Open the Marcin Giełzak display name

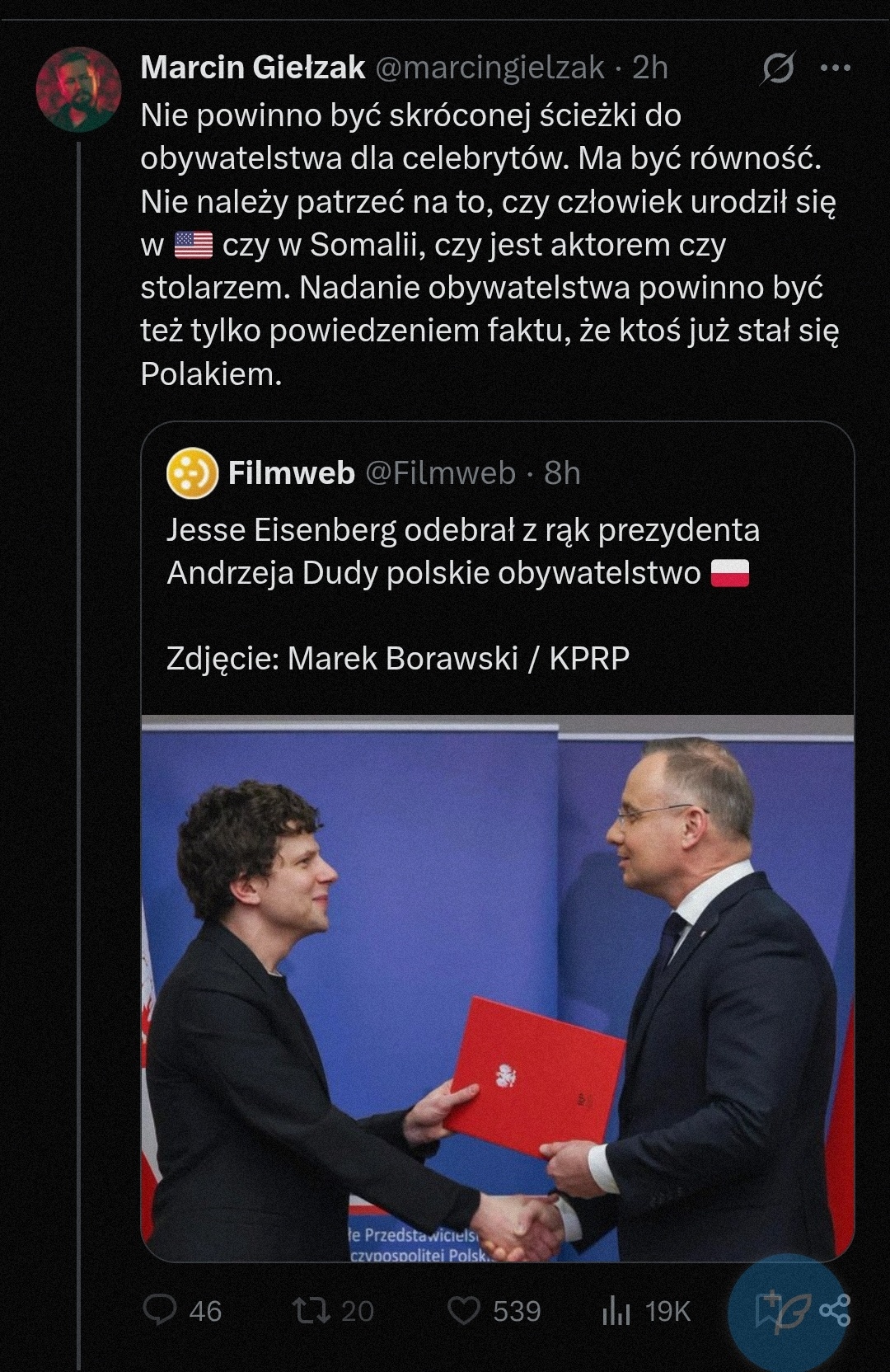pos(252,68)
